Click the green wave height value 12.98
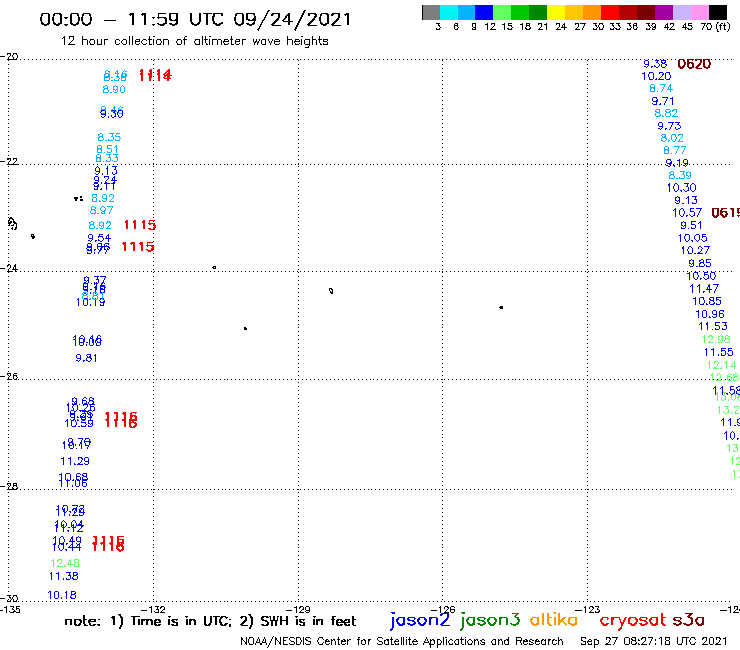Viewport: 740px width, 650px height. (x=716, y=339)
